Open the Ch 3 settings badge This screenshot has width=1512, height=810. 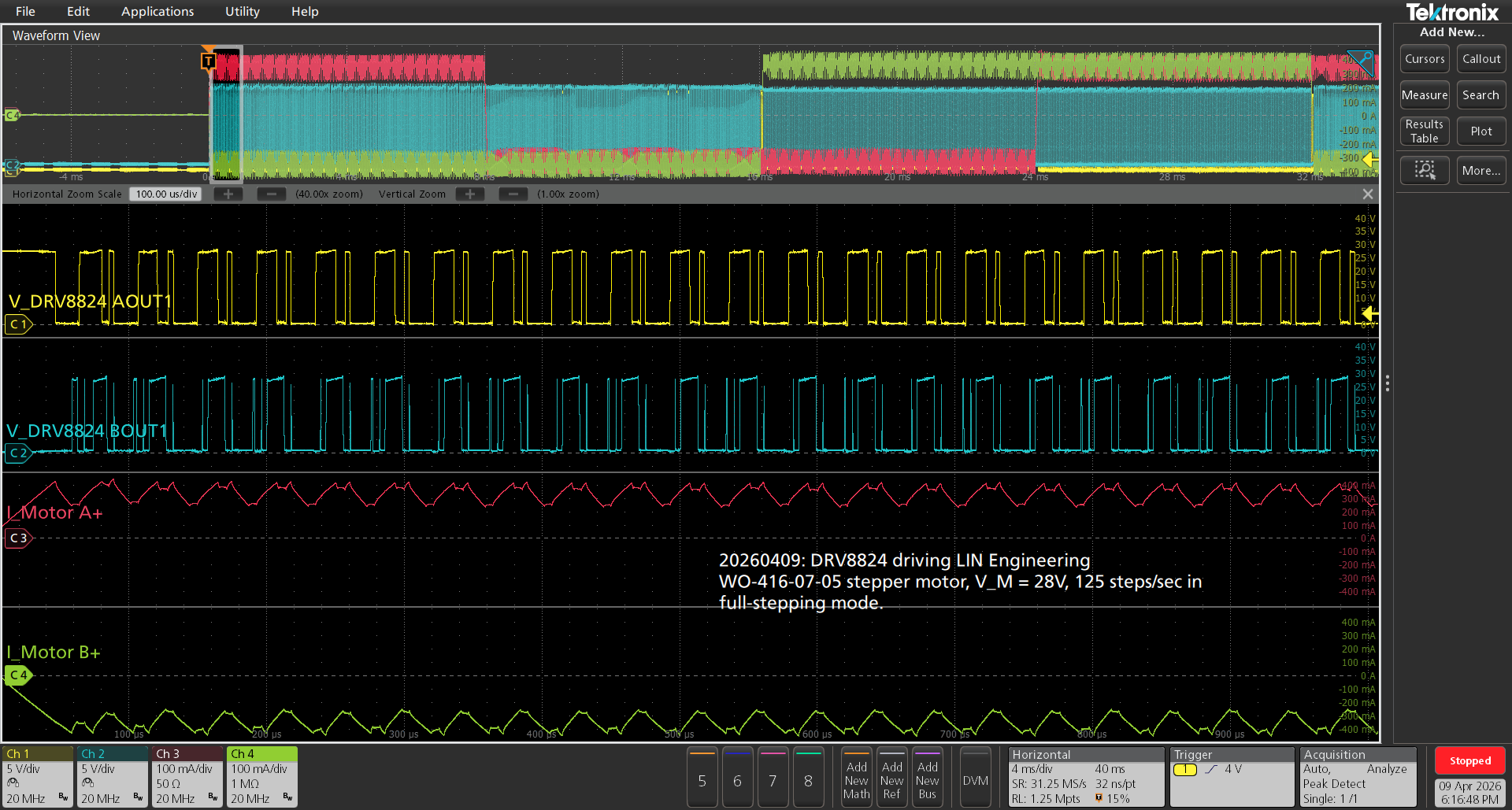click(x=187, y=776)
